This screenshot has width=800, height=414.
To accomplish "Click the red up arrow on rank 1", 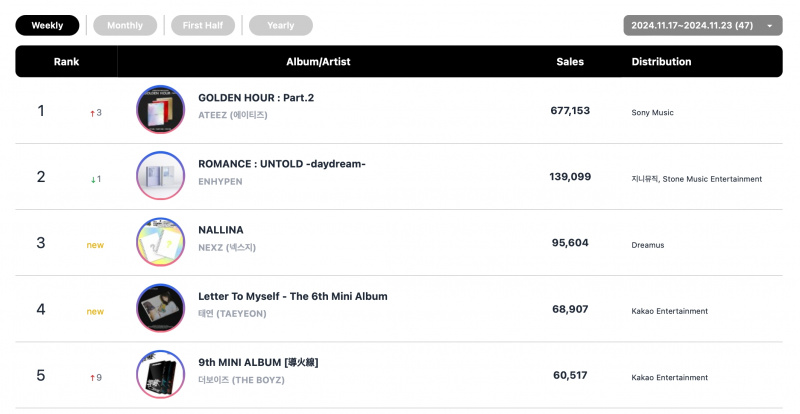I will [x=92, y=113].
